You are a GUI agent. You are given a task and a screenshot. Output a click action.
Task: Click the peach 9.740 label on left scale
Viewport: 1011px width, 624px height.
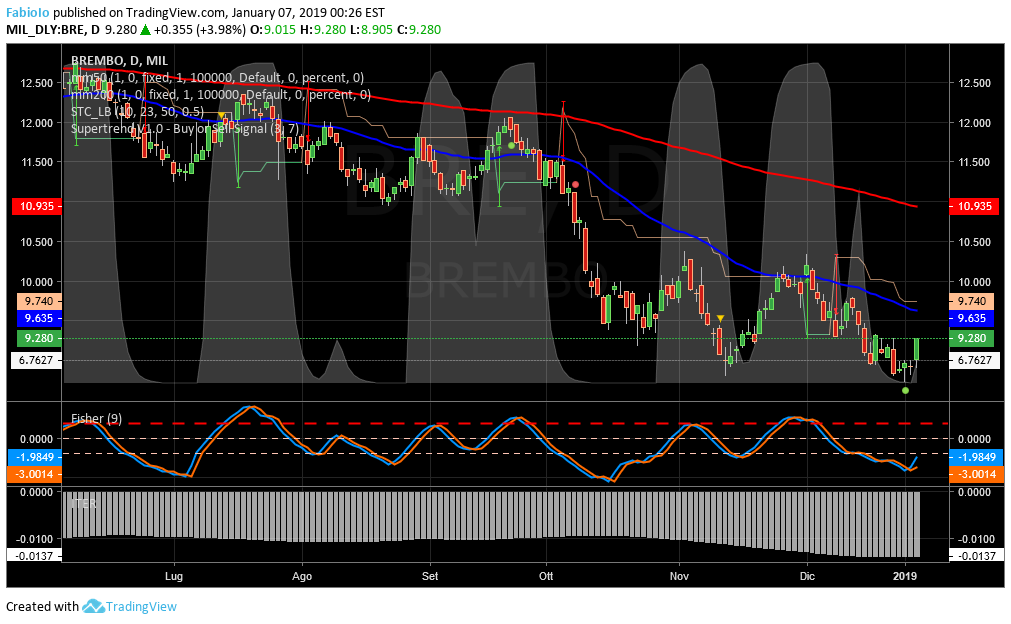pyautogui.click(x=37, y=301)
